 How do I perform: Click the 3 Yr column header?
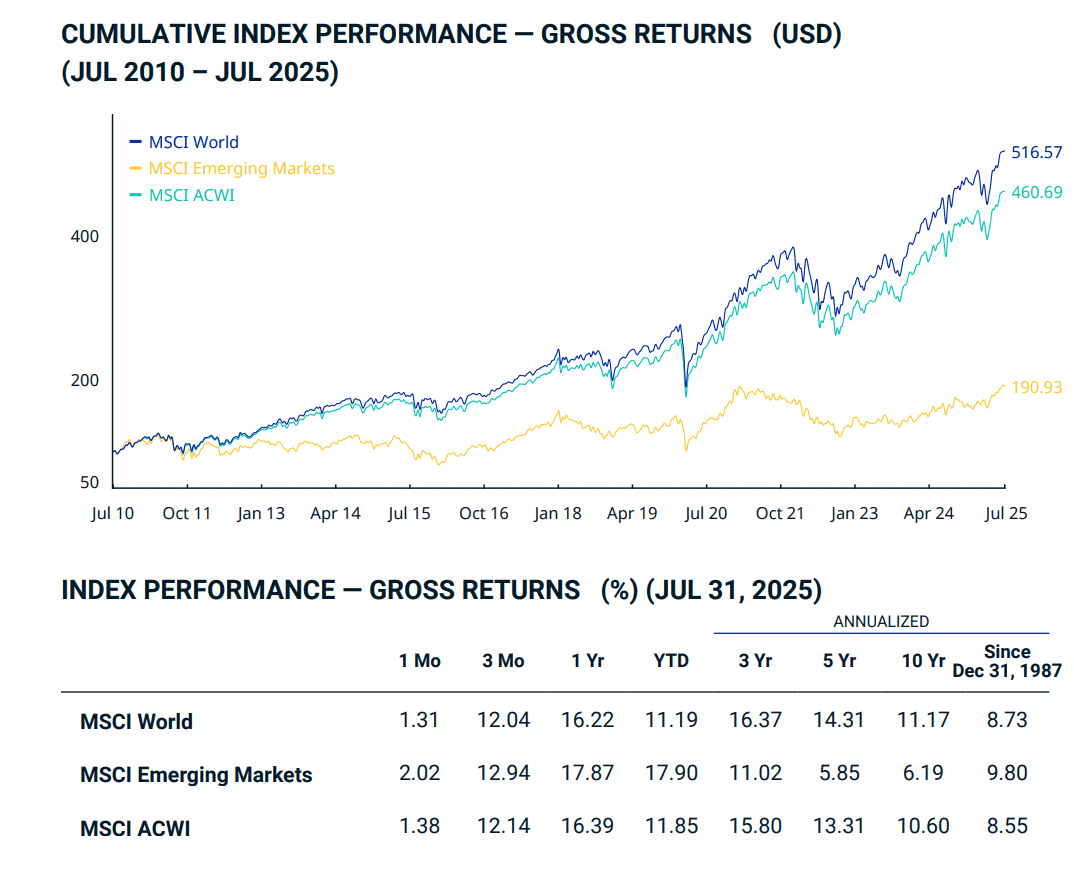755,661
